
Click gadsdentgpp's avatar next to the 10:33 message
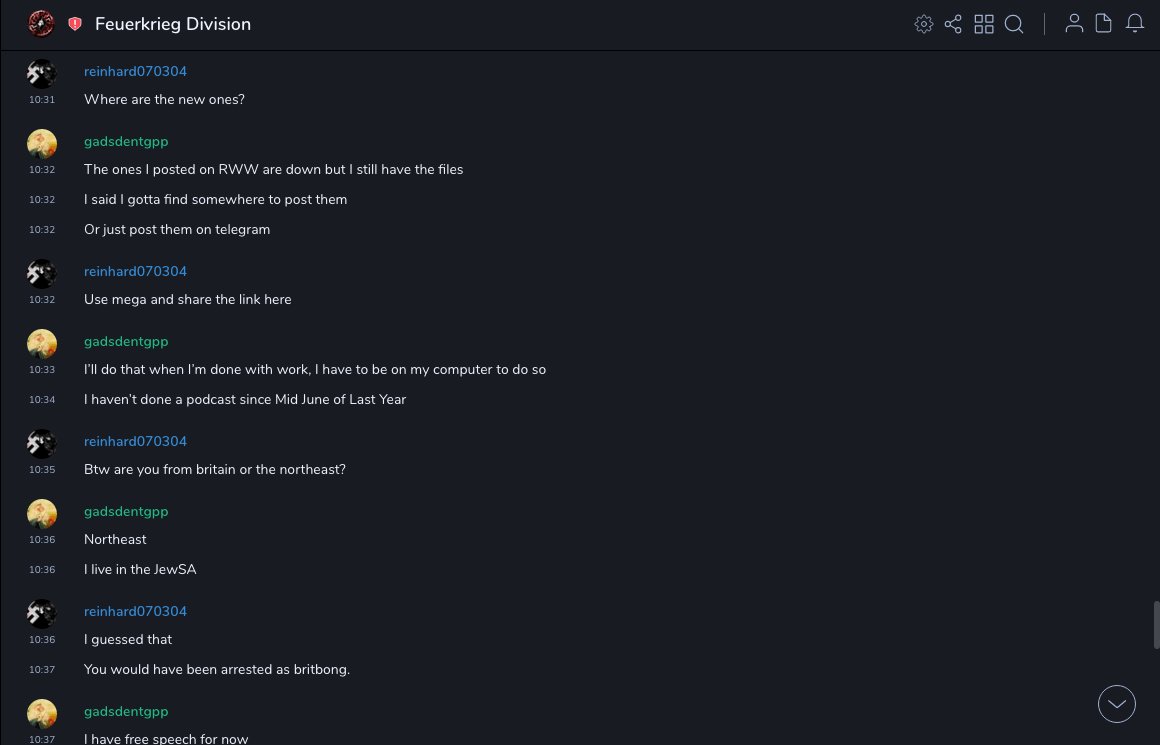(42, 344)
